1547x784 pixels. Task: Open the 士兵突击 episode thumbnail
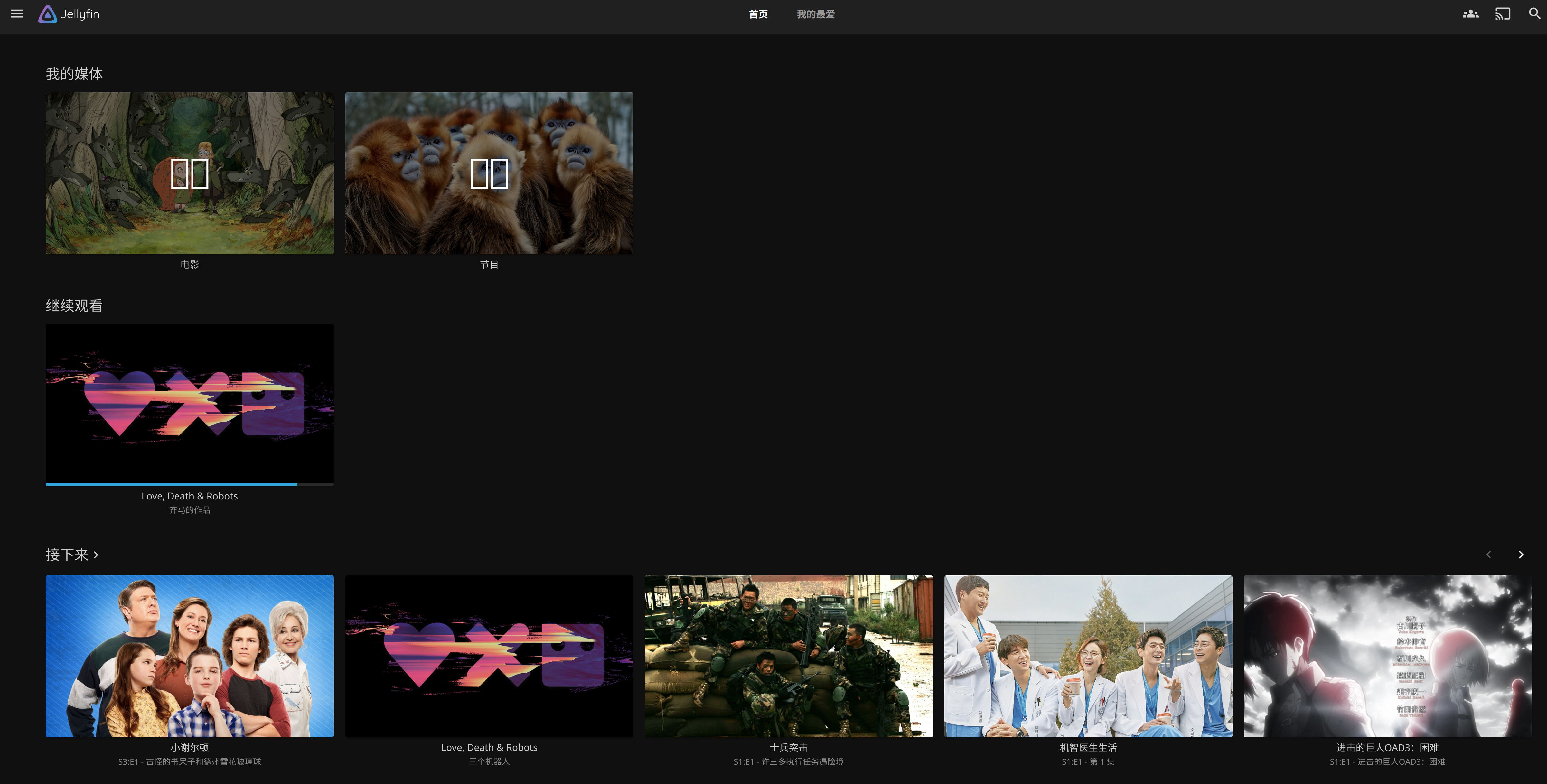coord(788,656)
